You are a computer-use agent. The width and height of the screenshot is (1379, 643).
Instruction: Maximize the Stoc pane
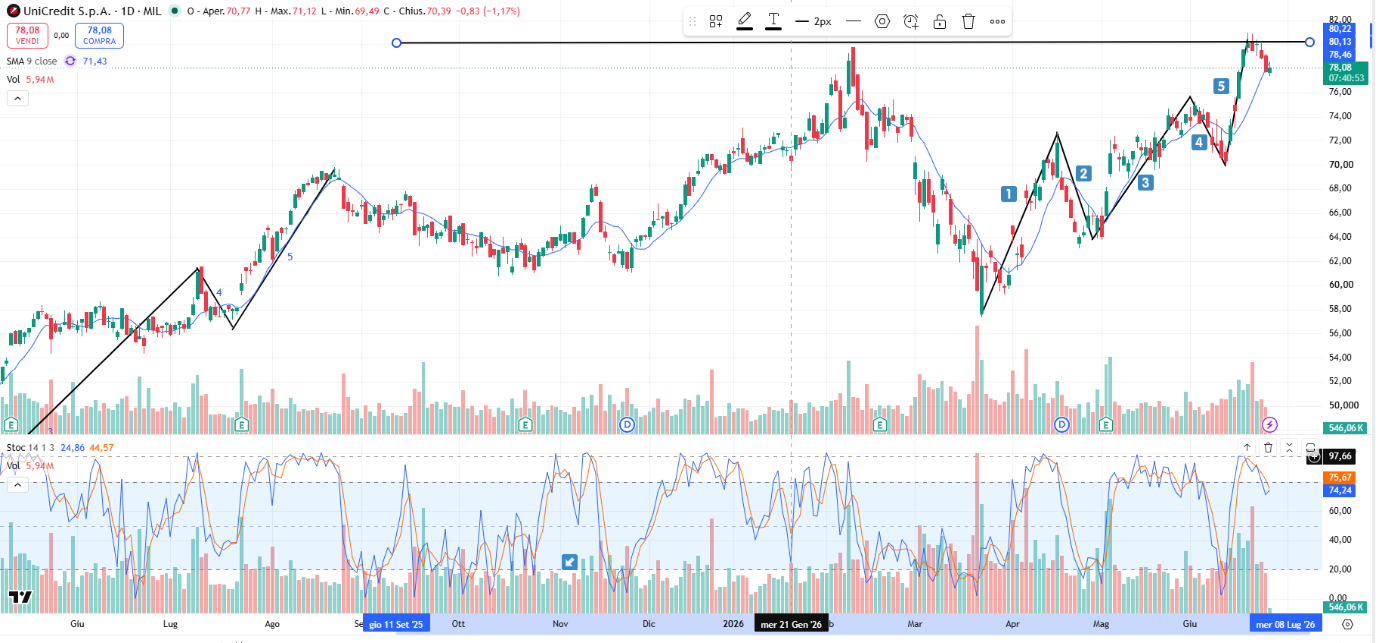point(1310,448)
